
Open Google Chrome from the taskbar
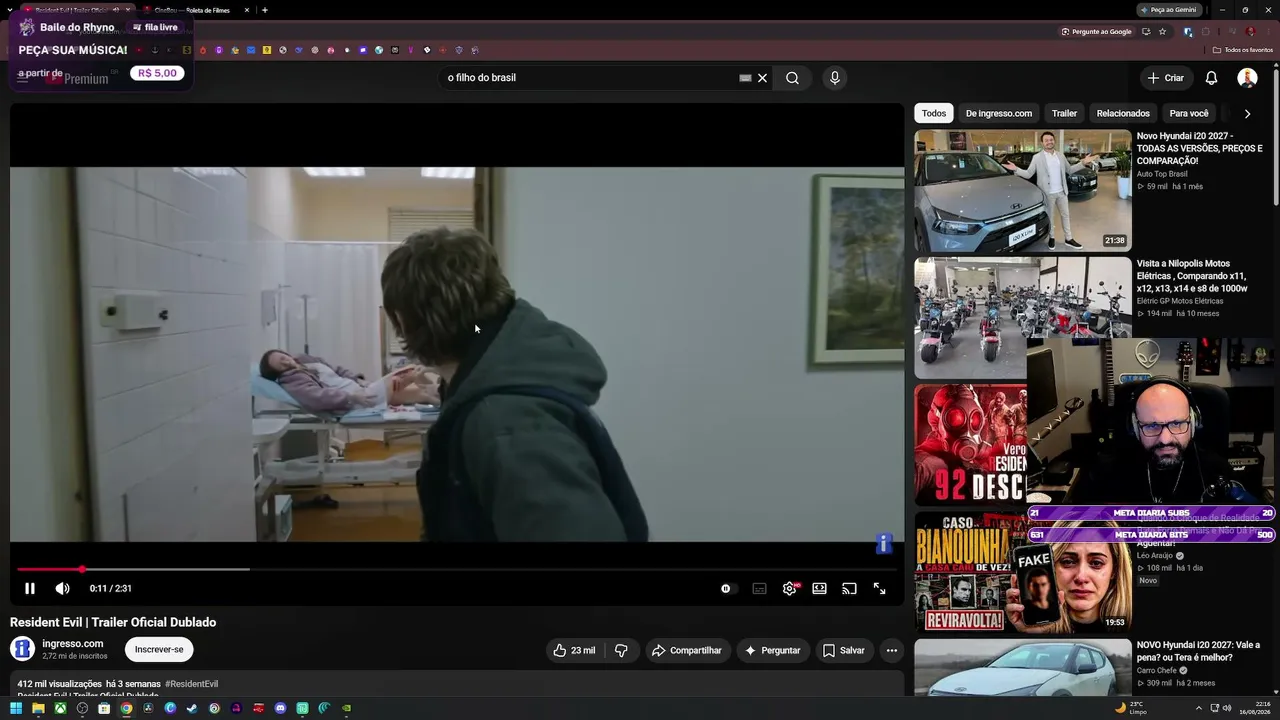click(x=126, y=708)
